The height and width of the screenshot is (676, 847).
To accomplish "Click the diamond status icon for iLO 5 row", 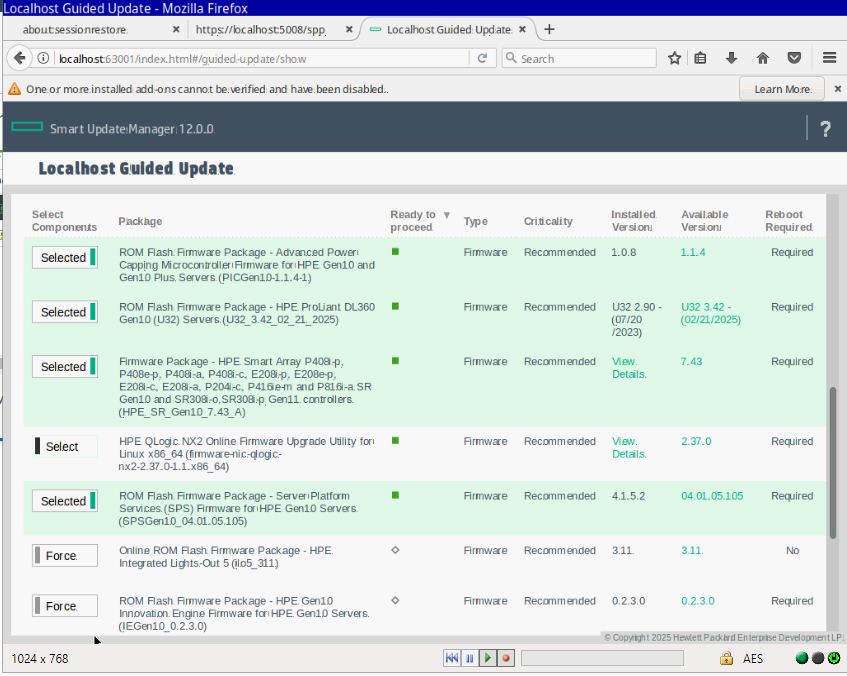I will click(x=395, y=550).
